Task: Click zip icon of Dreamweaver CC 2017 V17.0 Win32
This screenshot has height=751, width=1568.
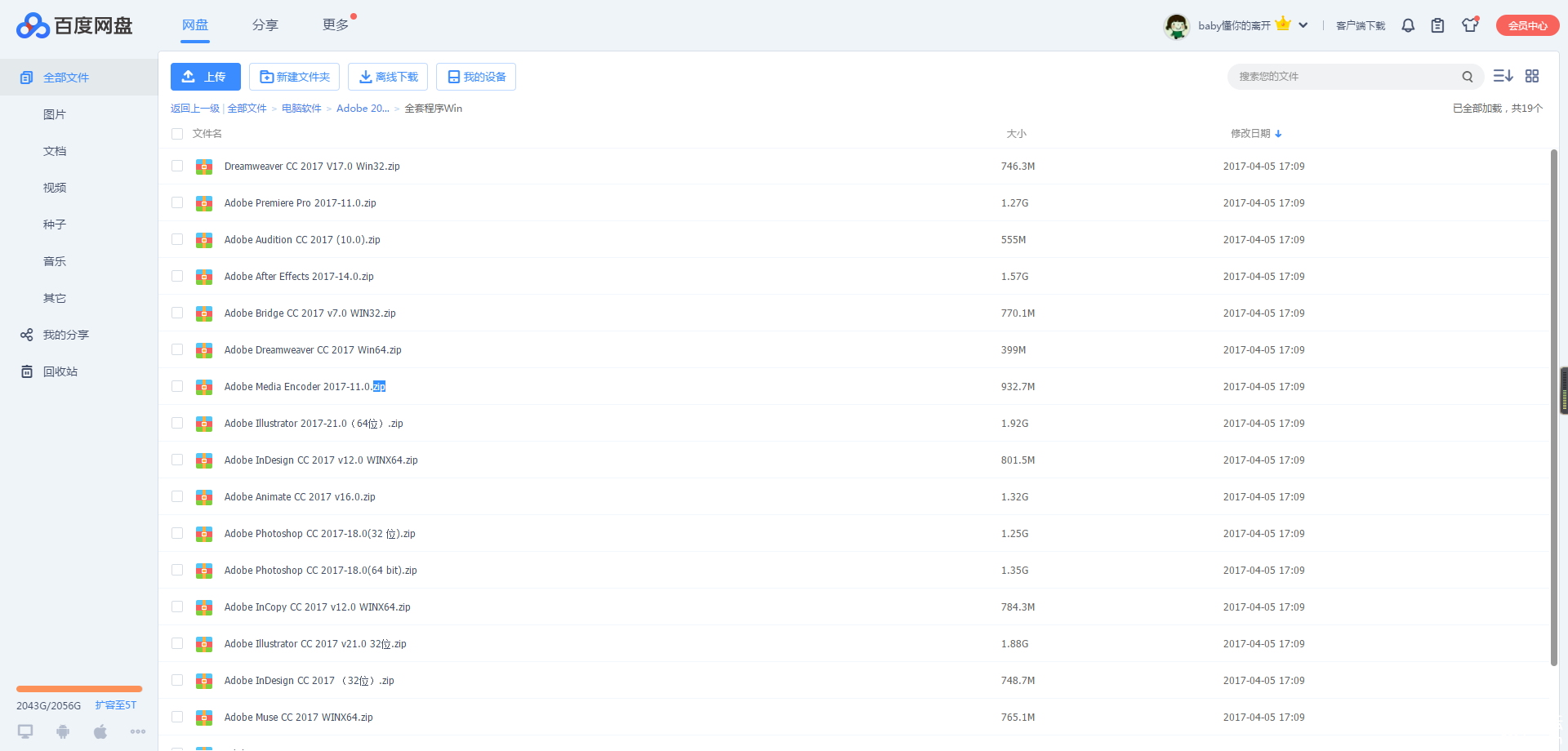Action: pyautogui.click(x=204, y=167)
